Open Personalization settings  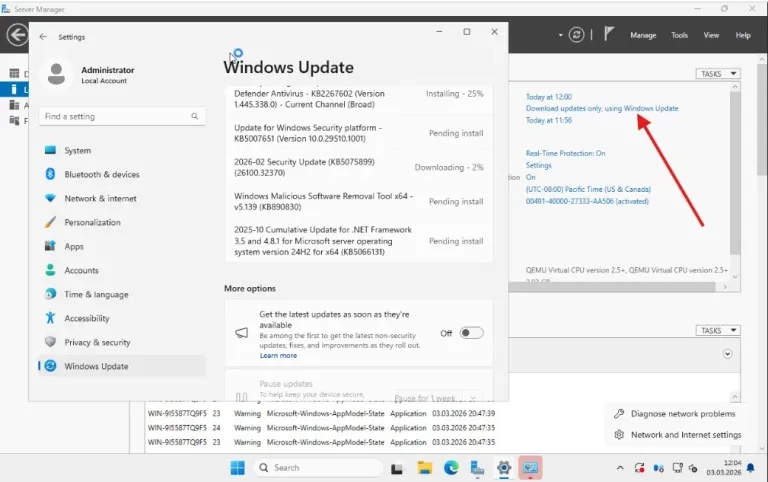click(x=121, y=222)
